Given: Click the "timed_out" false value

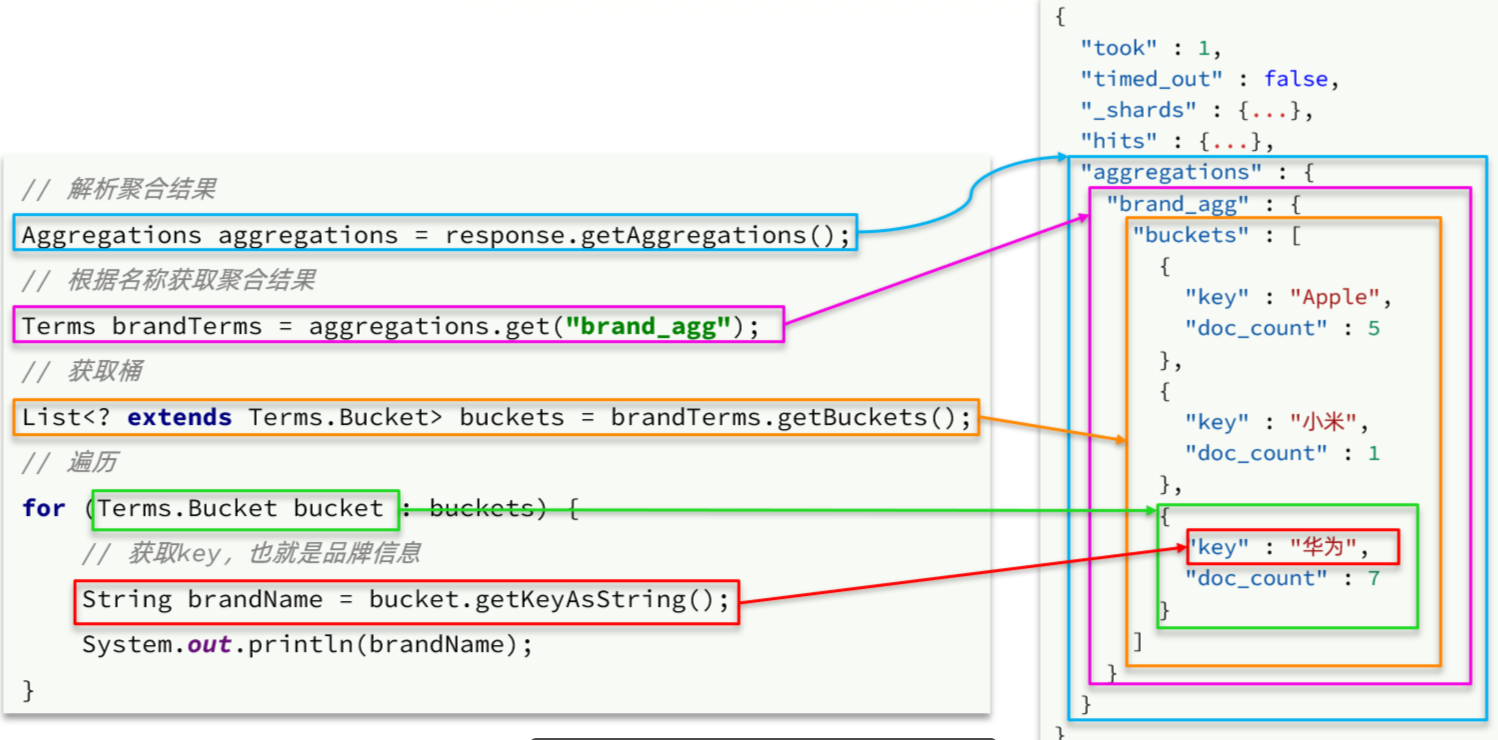Looking at the screenshot, I should tap(1295, 79).
